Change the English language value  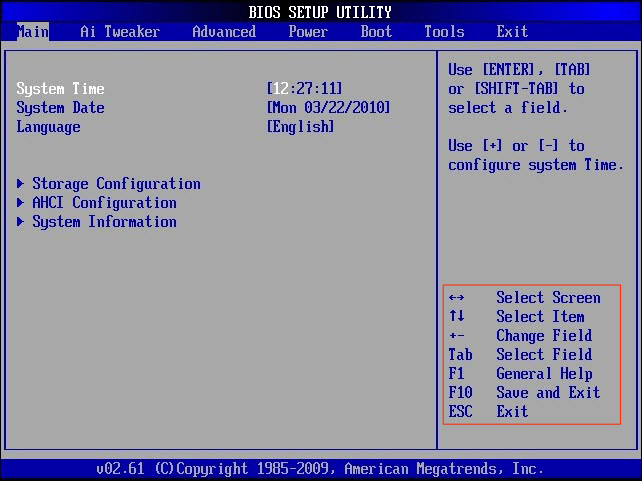pos(300,126)
